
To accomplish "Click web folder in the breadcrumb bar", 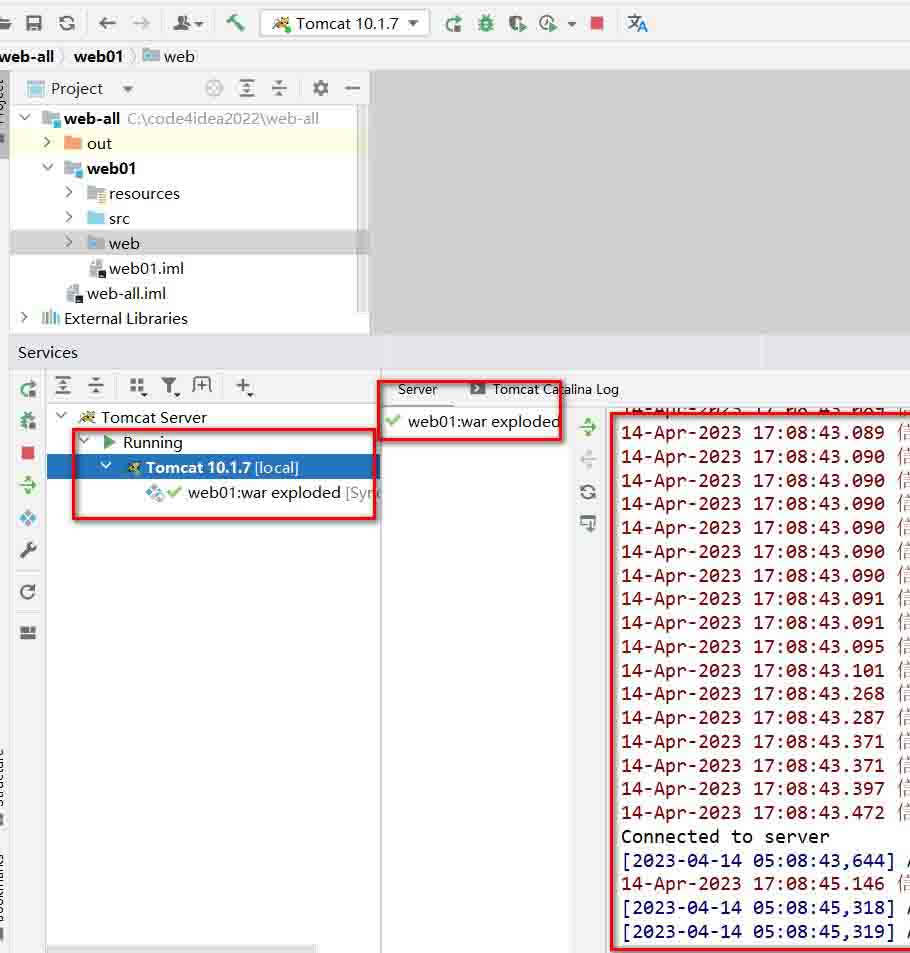I will pyautogui.click(x=170, y=57).
